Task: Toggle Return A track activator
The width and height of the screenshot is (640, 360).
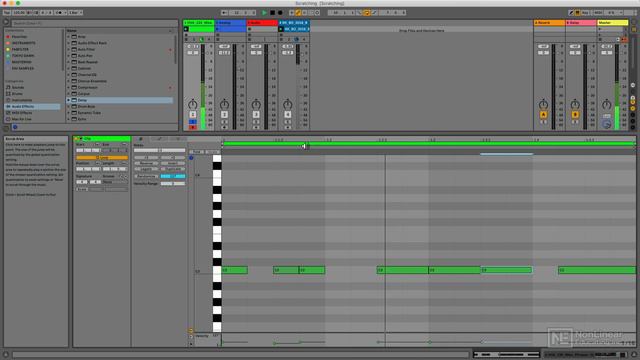Action: click(x=543, y=115)
